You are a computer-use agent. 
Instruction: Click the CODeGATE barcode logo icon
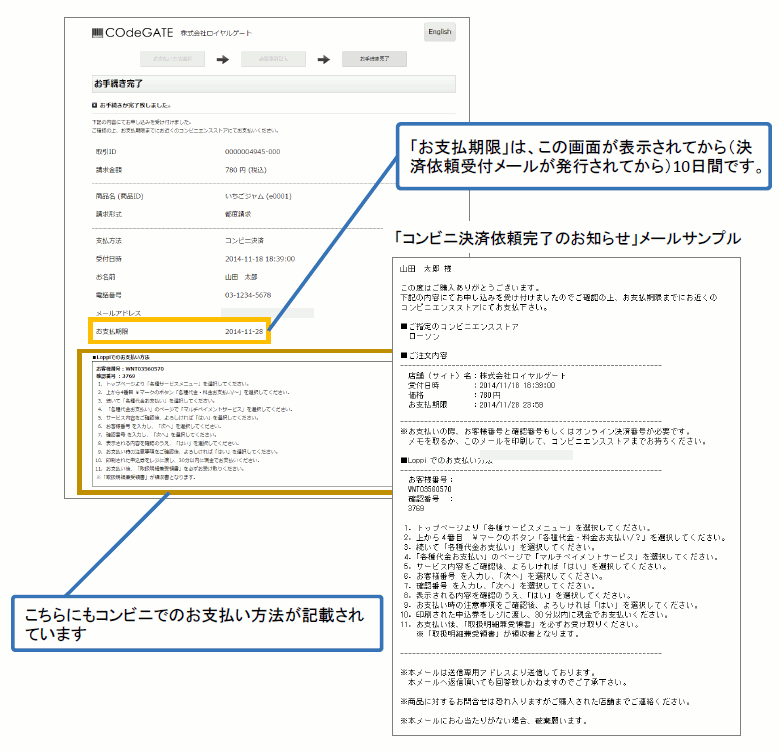(96, 32)
